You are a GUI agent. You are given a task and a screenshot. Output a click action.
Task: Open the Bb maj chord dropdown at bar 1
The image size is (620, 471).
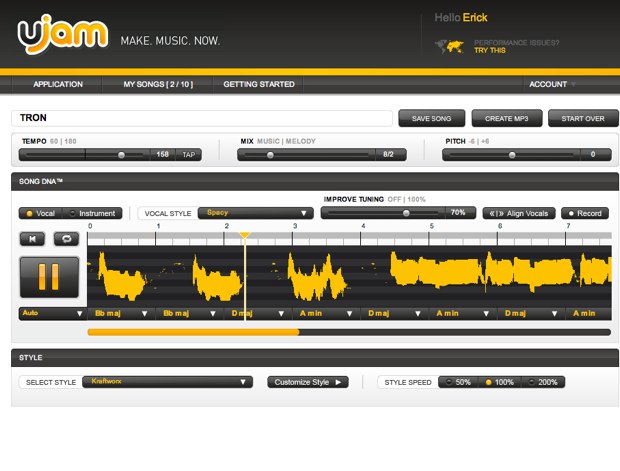[189, 314]
